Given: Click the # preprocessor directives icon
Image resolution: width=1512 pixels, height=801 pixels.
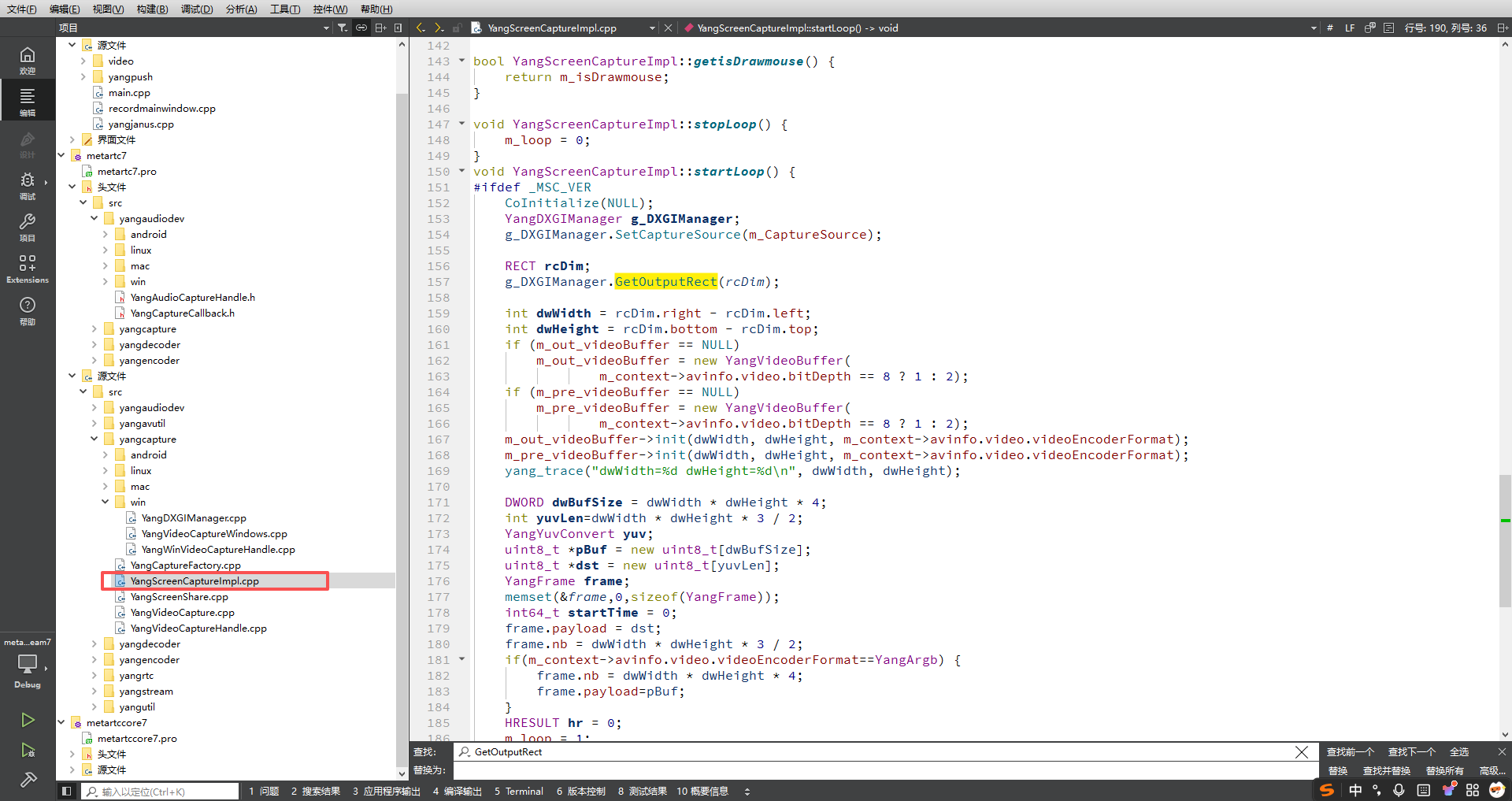Looking at the screenshot, I should [1330, 28].
